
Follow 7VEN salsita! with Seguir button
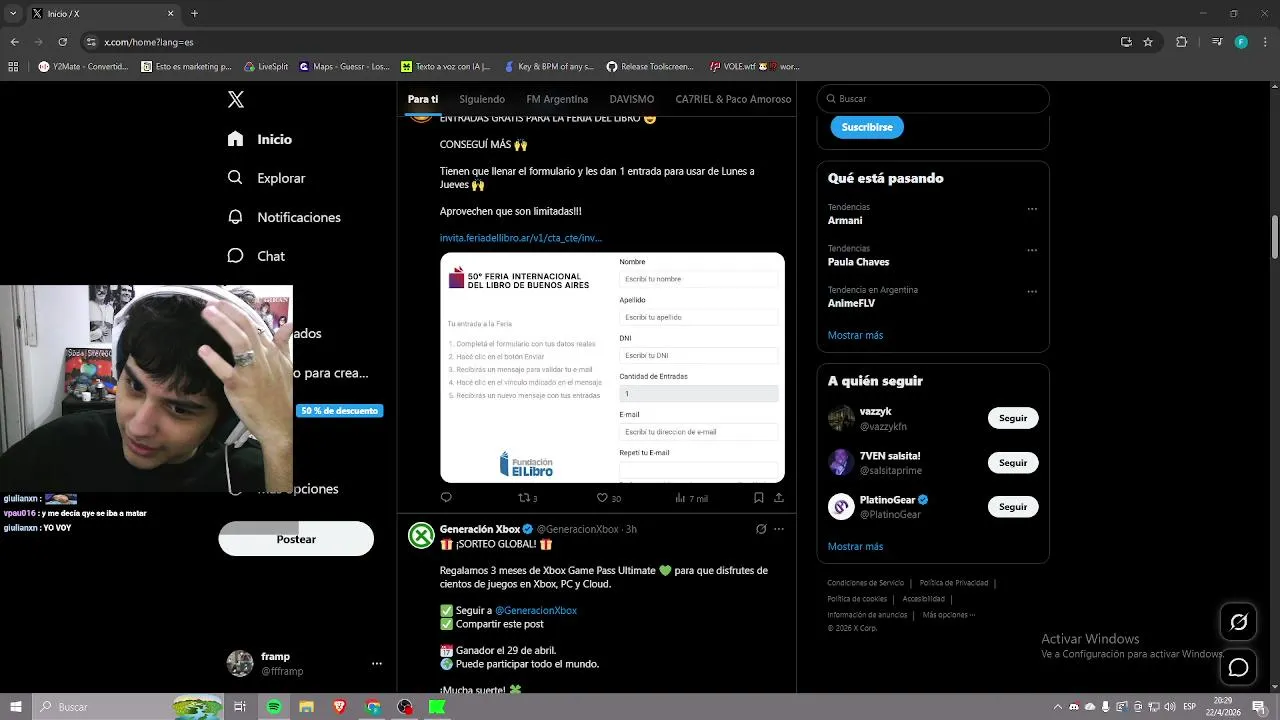[x=1013, y=463]
